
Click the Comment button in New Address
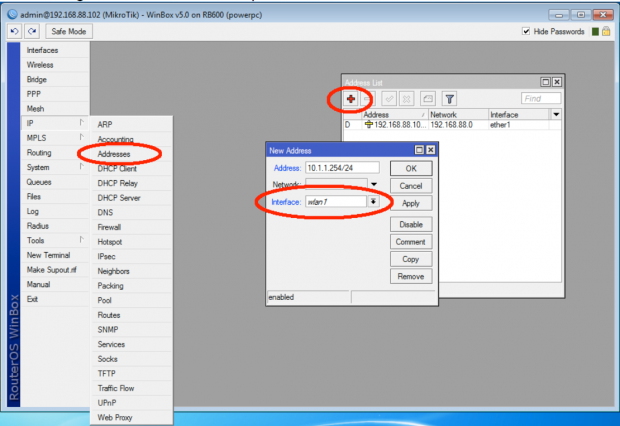[411, 242]
